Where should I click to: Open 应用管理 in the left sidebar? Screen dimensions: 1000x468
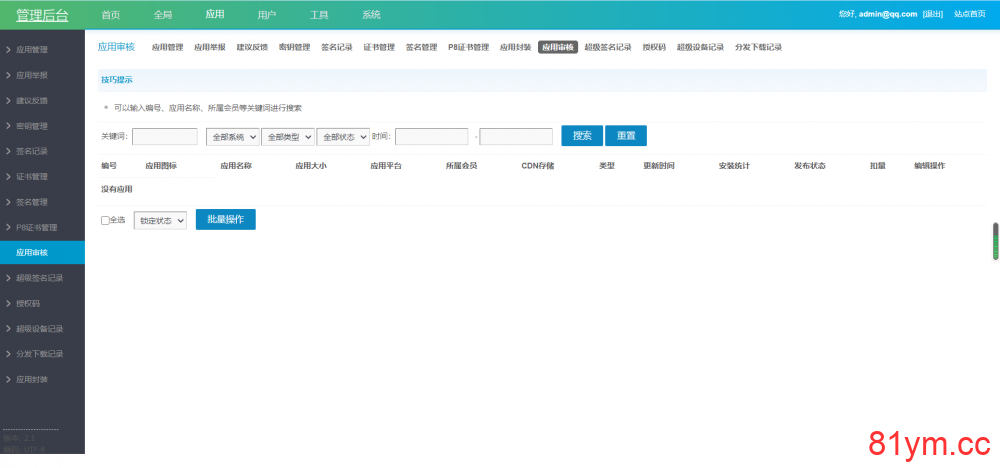pyautogui.click(x=32, y=49)
